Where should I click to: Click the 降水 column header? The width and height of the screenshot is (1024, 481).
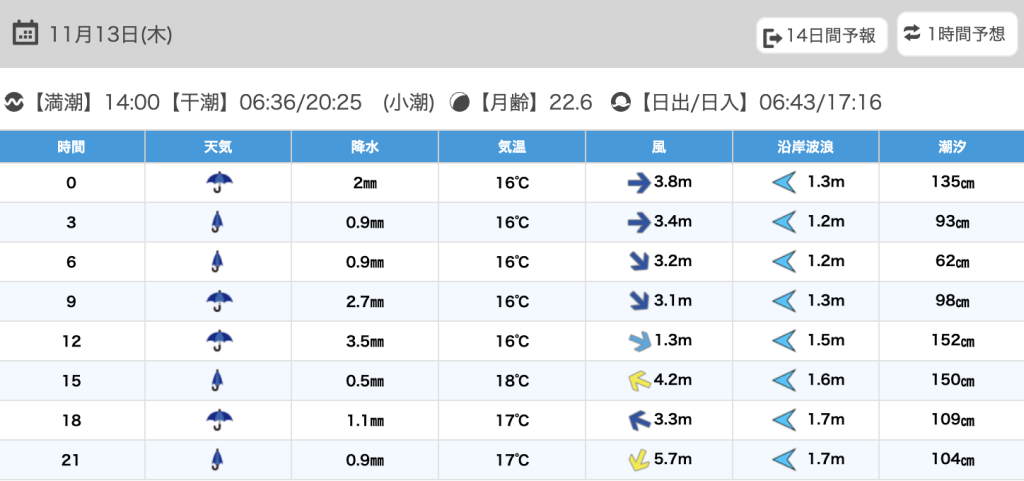(x=365, y=147)
